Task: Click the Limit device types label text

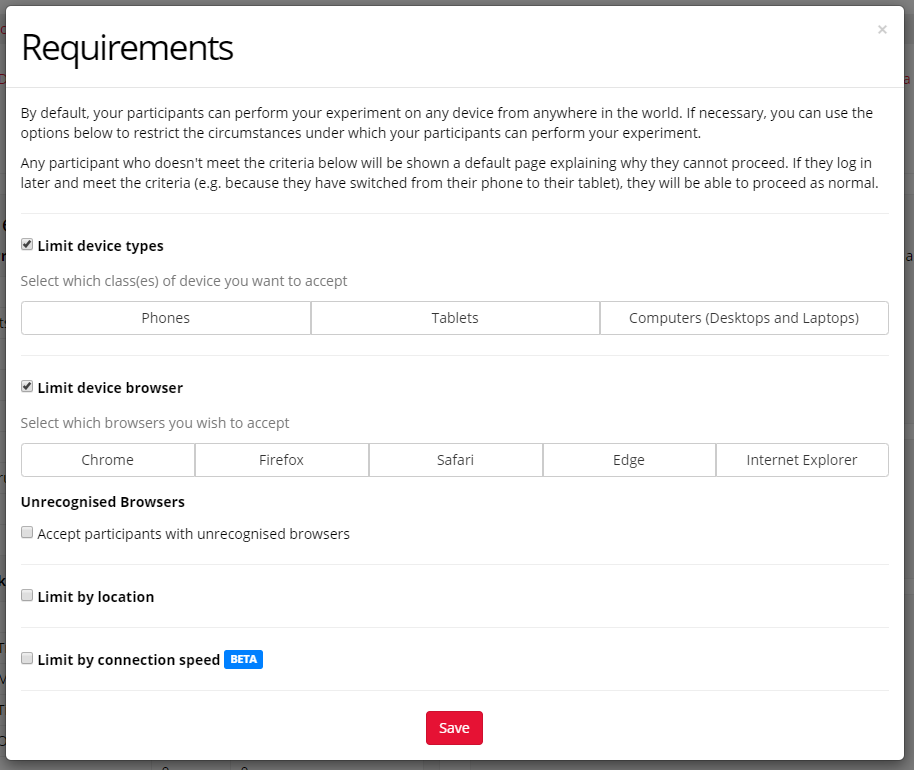Action: 100,245
